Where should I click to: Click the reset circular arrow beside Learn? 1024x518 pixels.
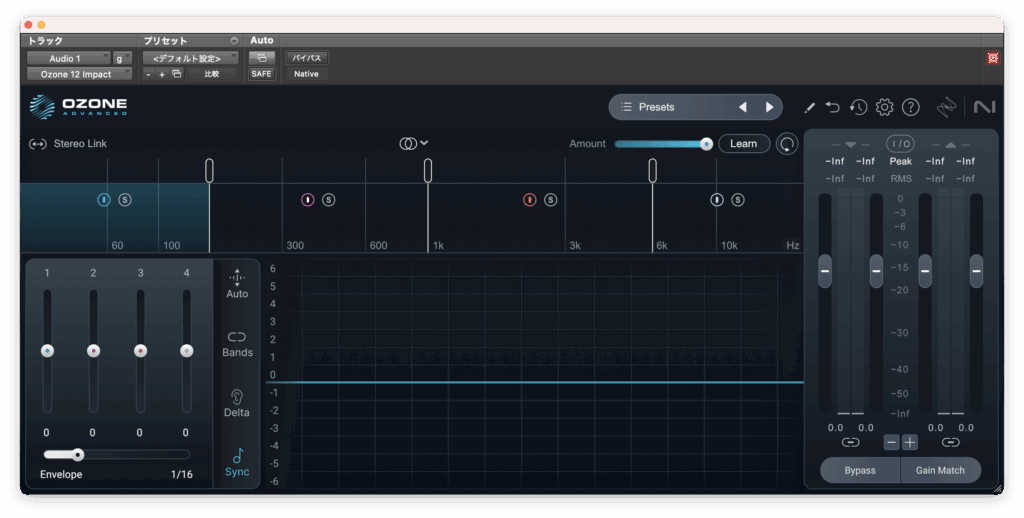787,144
